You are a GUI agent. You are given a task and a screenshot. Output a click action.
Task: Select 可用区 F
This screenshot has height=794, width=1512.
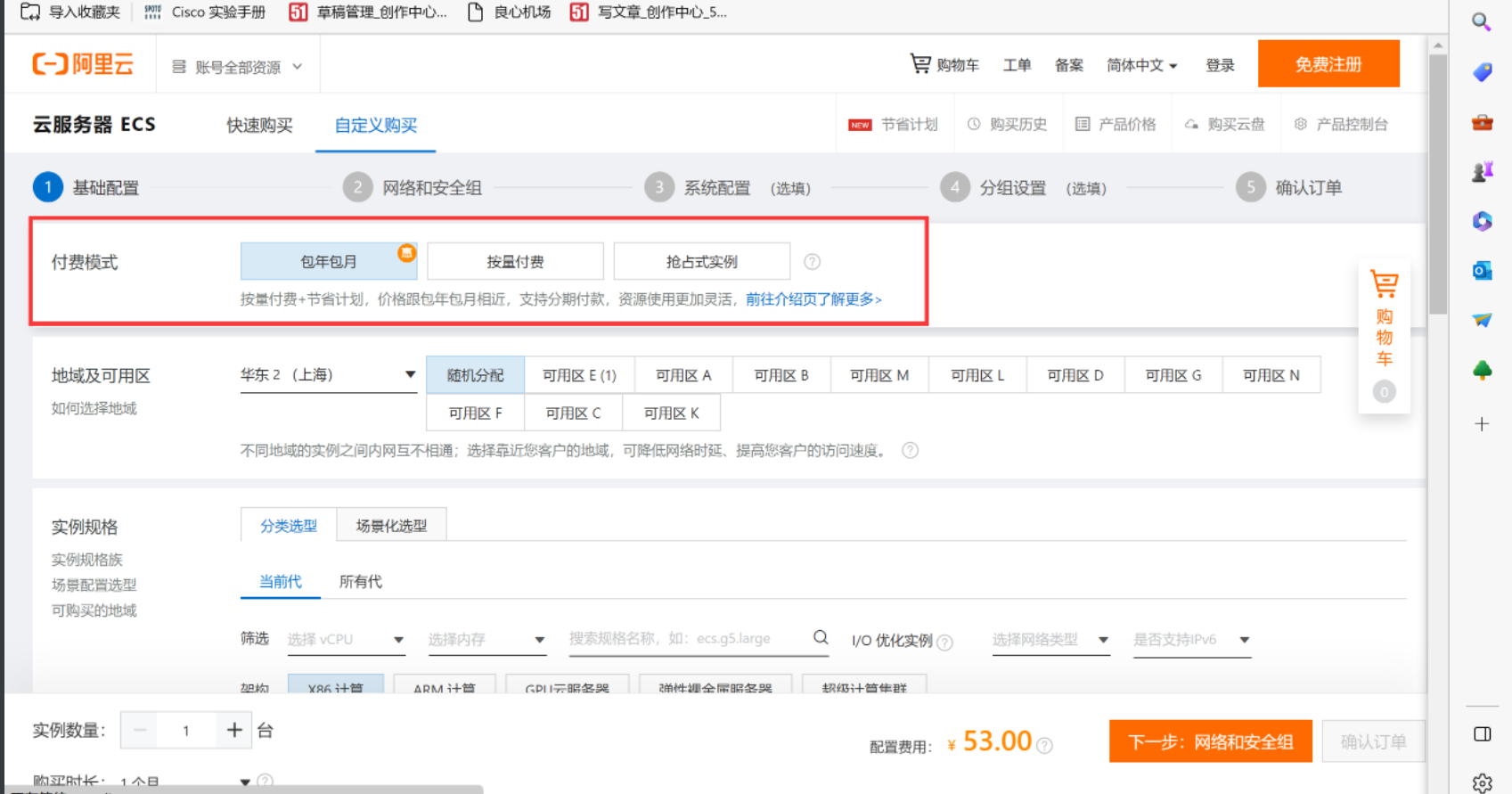pyautogui.click(x=475, y=413)
